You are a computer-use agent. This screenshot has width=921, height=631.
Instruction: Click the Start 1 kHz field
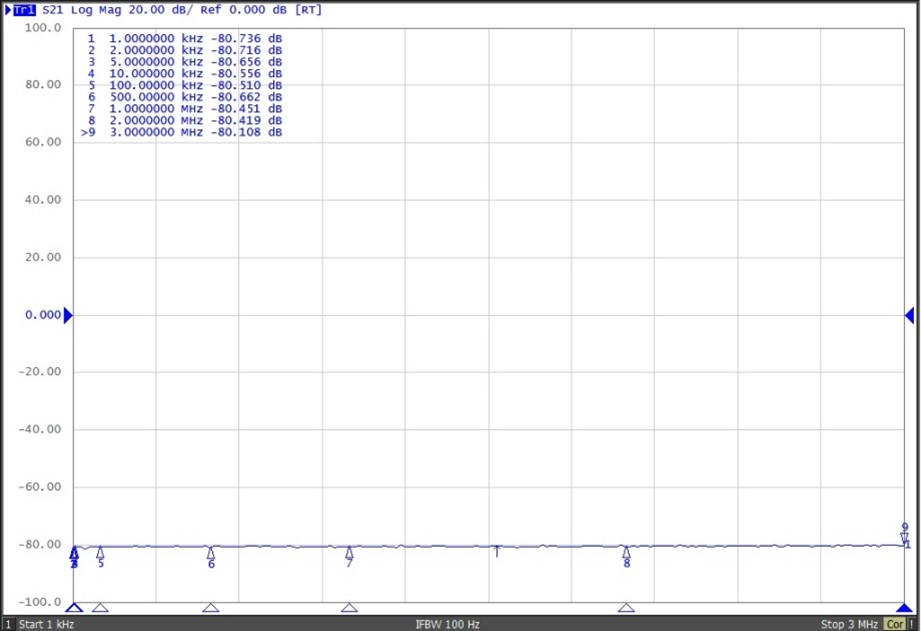click(x=46, y=624)
